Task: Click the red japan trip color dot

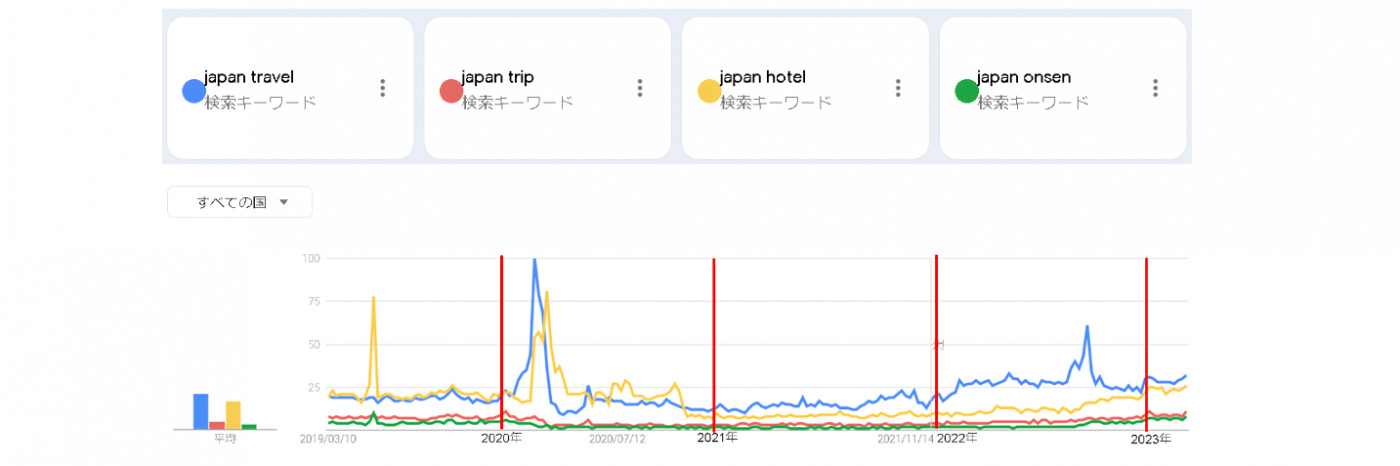Action: coord(451,91)
